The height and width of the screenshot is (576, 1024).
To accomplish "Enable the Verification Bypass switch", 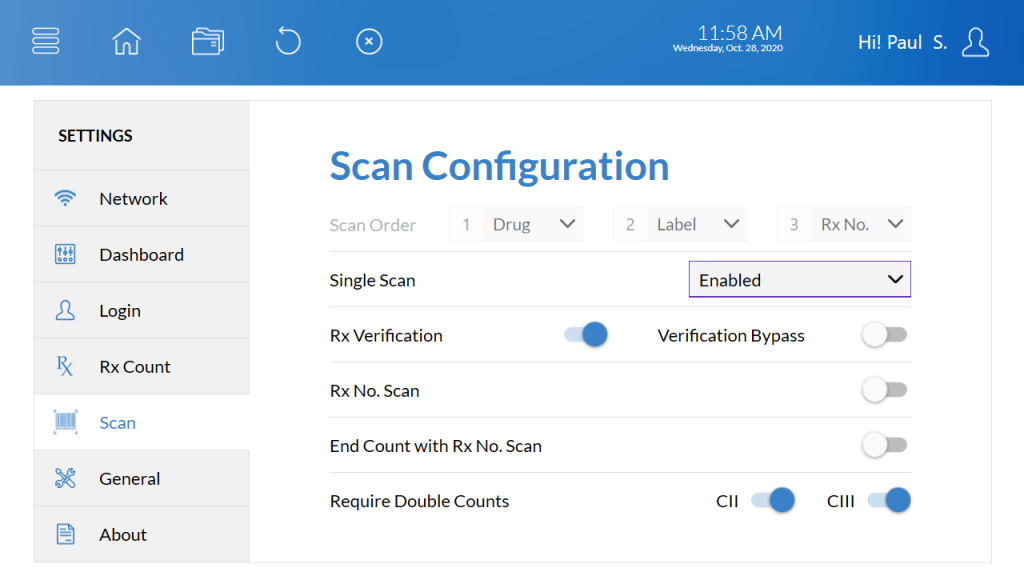I will [884, 335].
